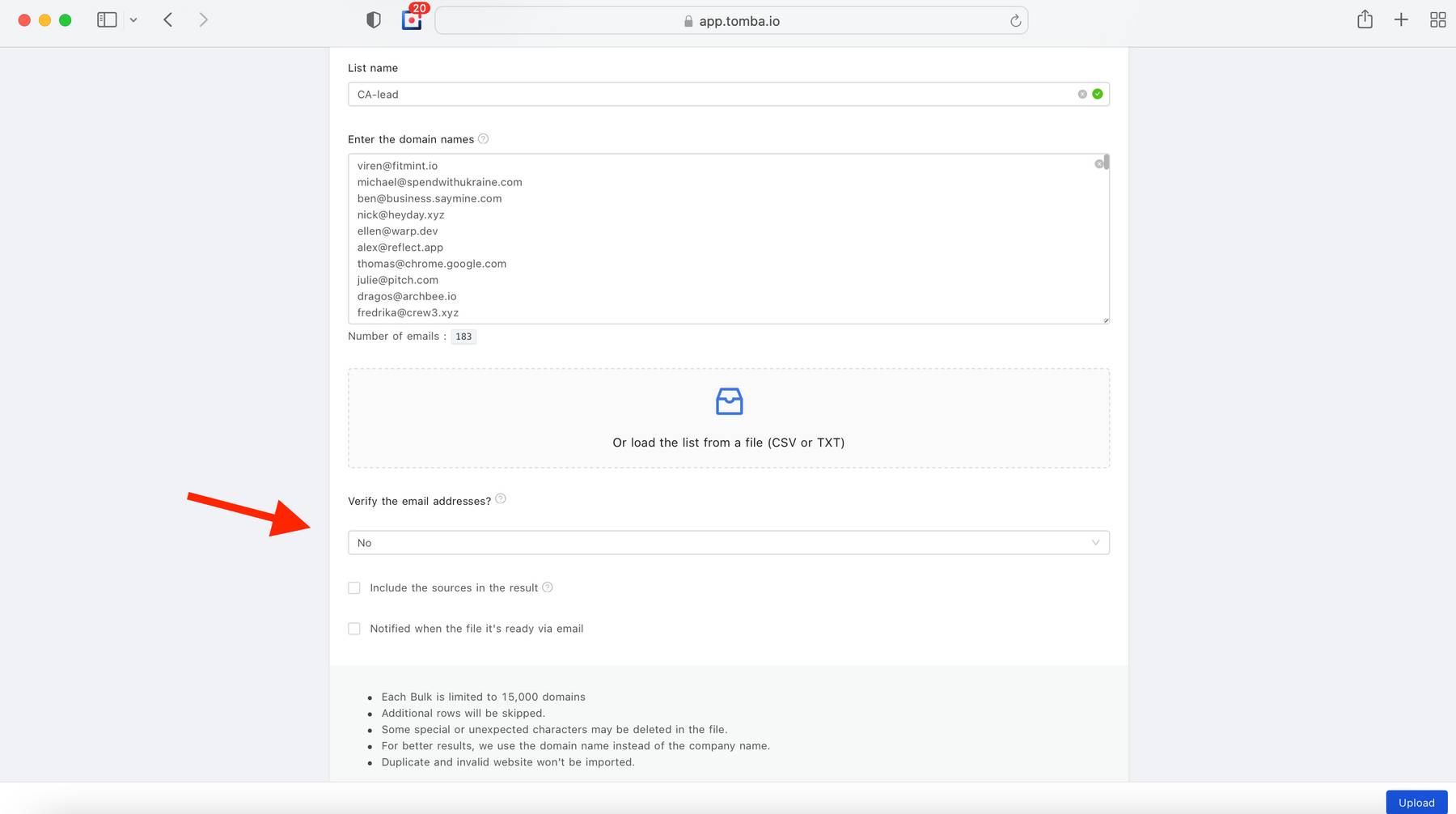1456x814 pixels.
Task: Reload the page using the refresh icon
Action: [1015, 21]
